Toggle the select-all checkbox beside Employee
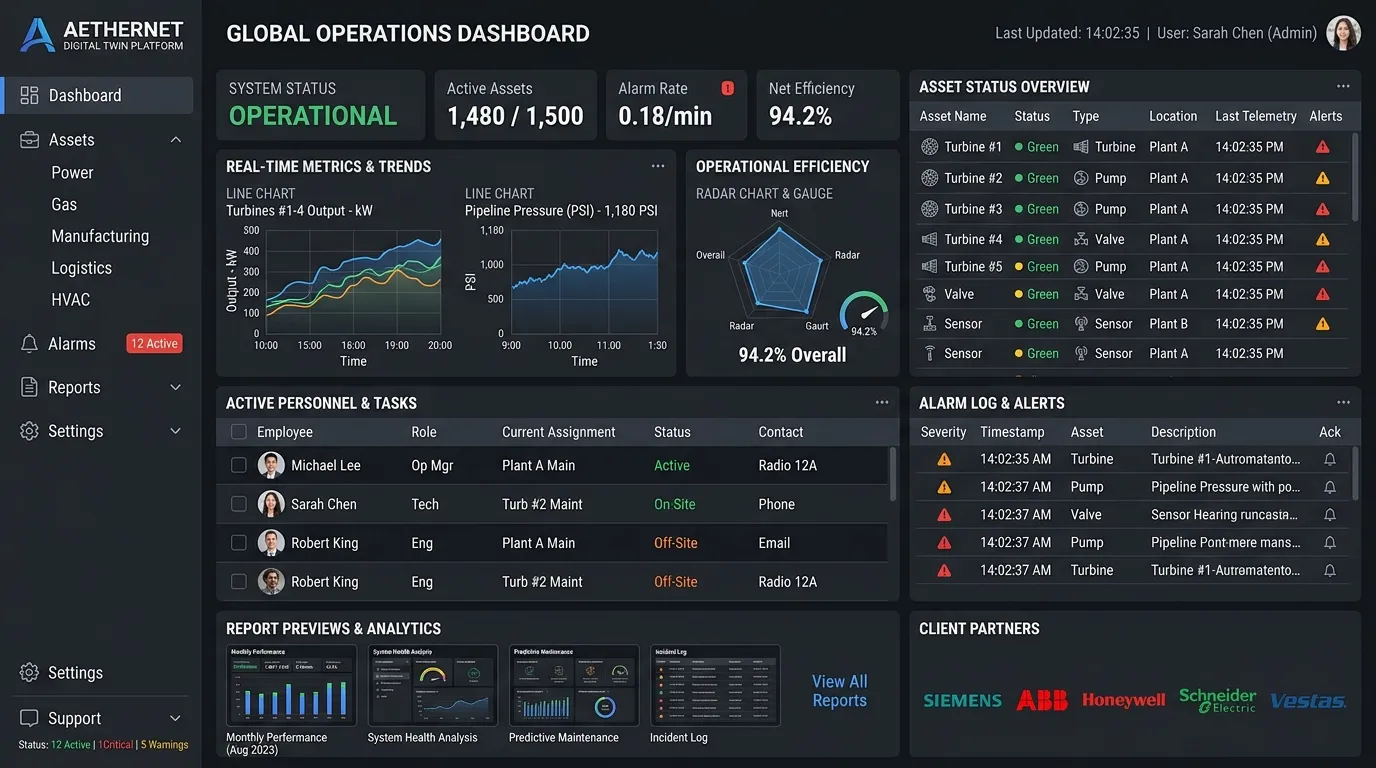 tap(238, 432)
